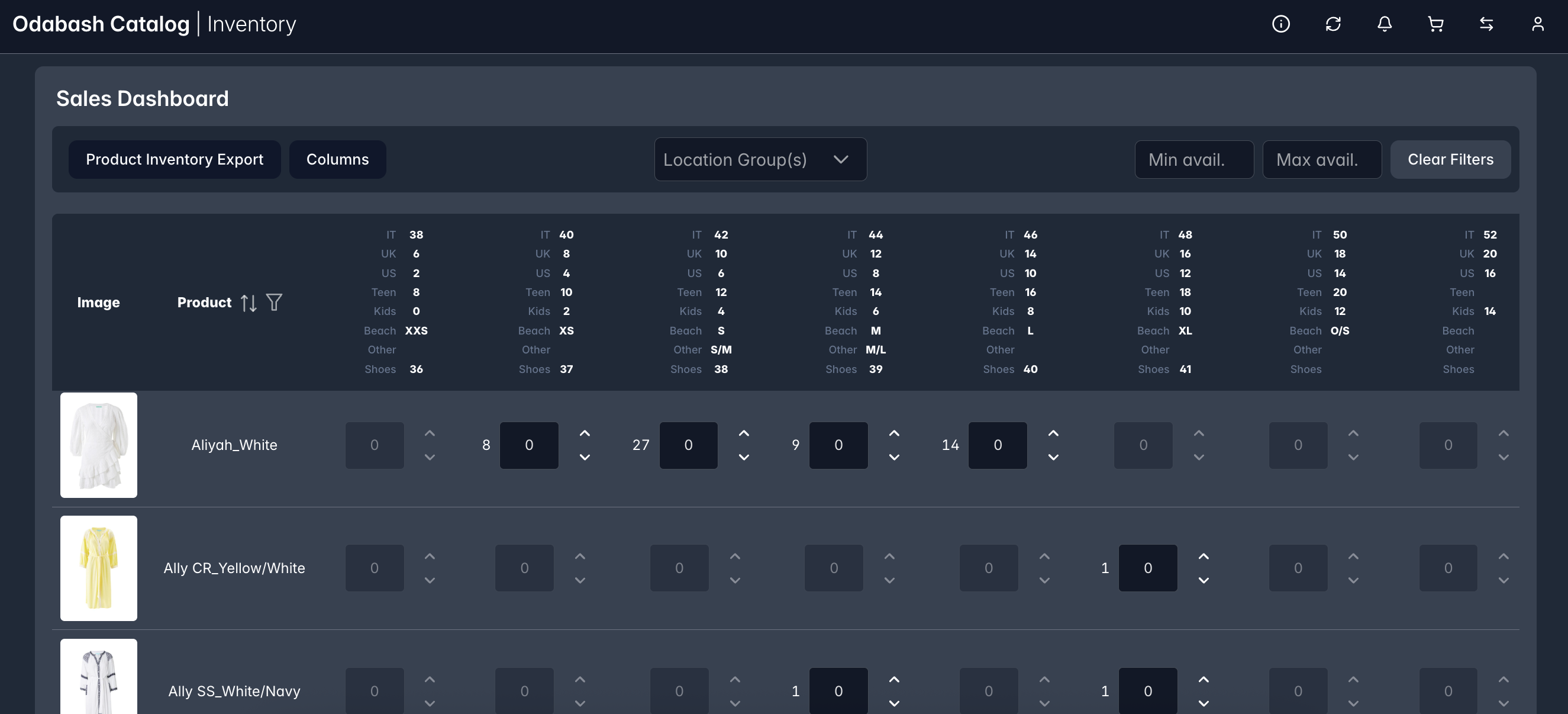
Task: Decrease Aliyah_White IT 42 quantity with down arrow
Action: [x=744, y=457]
